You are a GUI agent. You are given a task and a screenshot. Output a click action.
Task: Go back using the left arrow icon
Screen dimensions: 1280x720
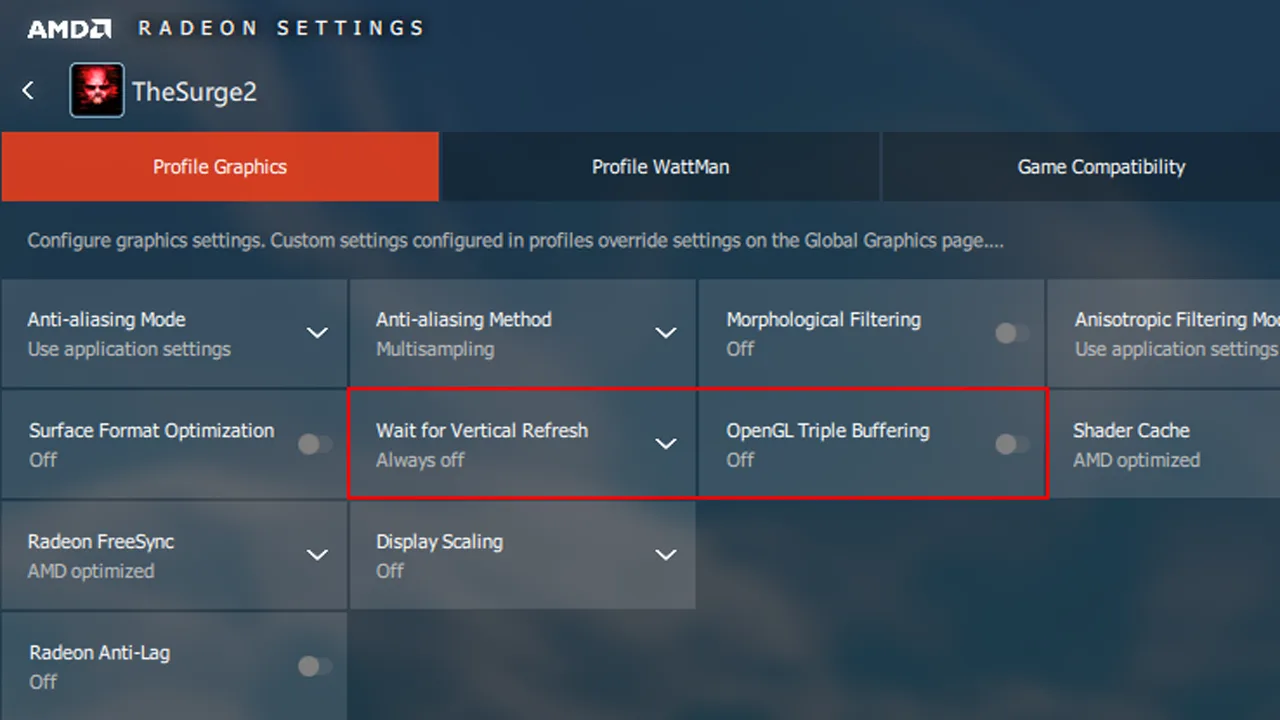click(x=28, y=91)
